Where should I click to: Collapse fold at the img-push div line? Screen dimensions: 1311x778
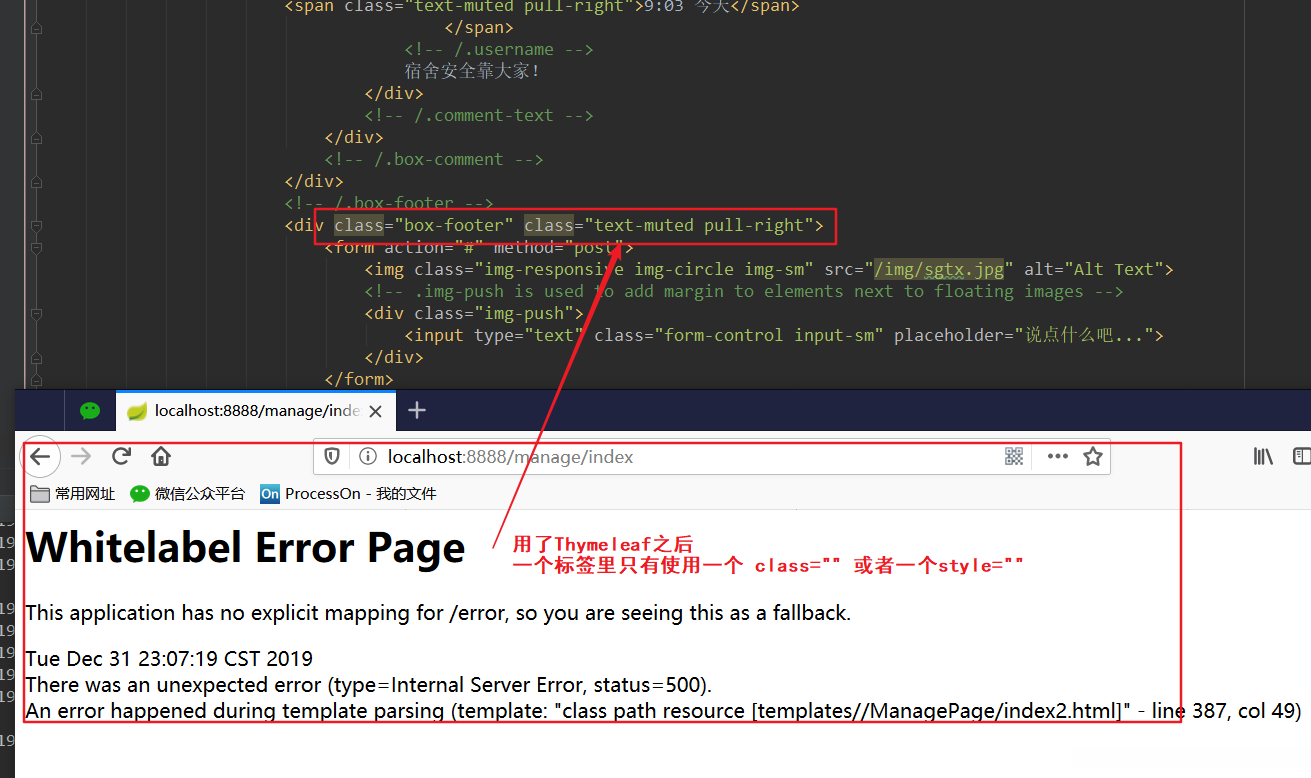pyautogui.click(x=37, y=314)
